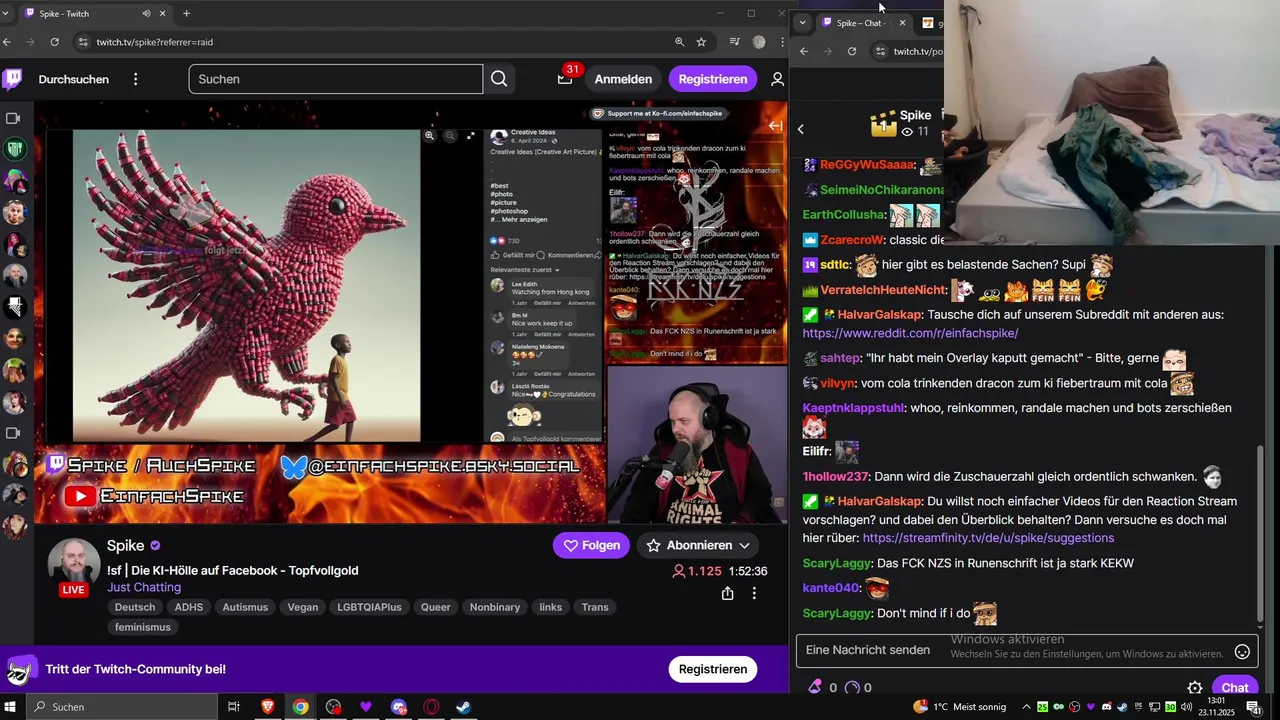Open the Windows Start menu
Viewport: 1280px width, 720px height.
click(11, 707)
